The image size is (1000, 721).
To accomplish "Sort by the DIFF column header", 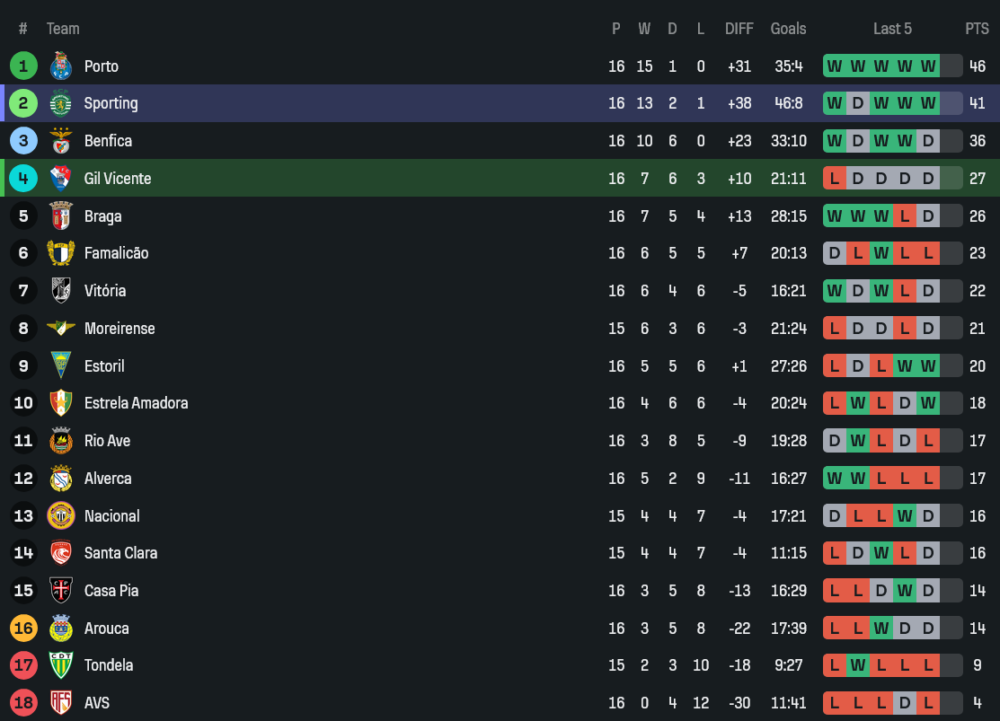I will click(x=739, y=29).
